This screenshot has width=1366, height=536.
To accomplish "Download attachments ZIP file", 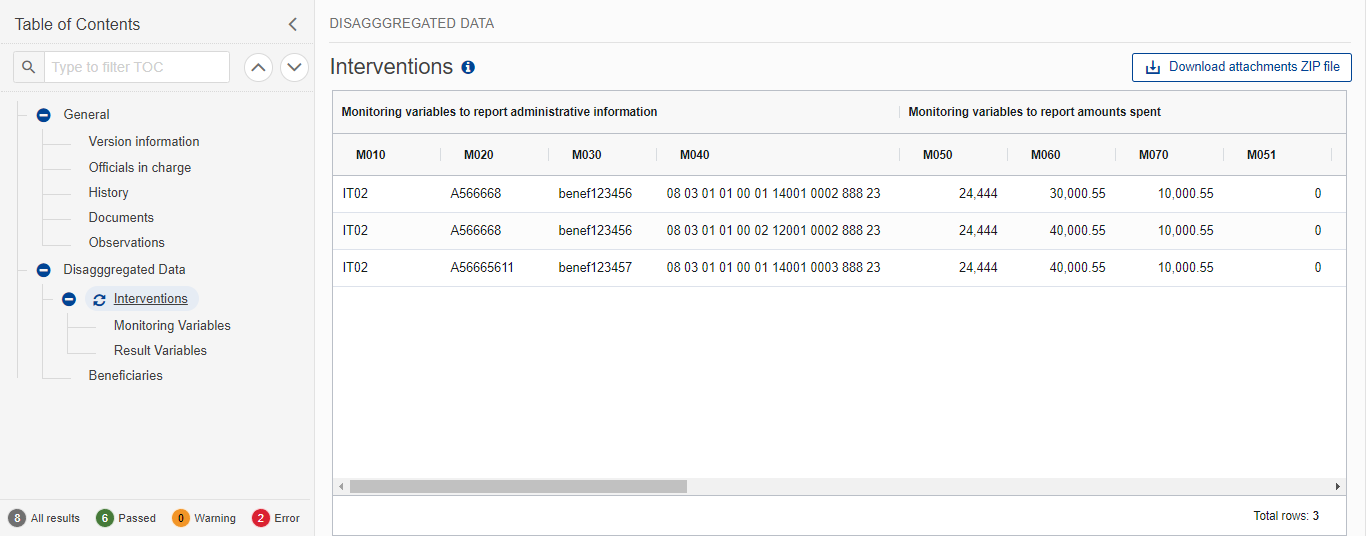I will pyautogui.click(x=1241, y=67).
